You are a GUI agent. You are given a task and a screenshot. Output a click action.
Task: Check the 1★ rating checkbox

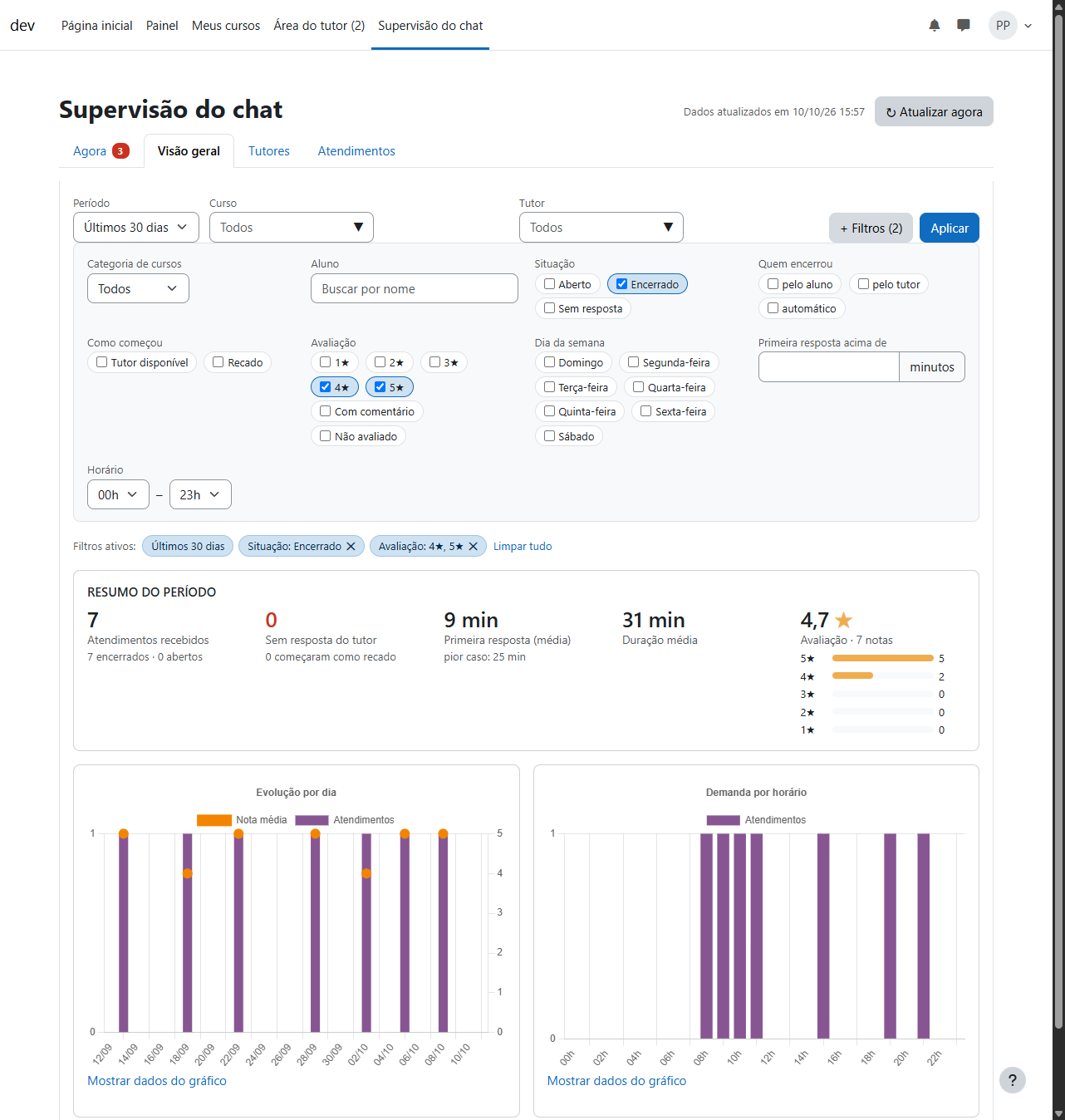click(x=326, y=362)
